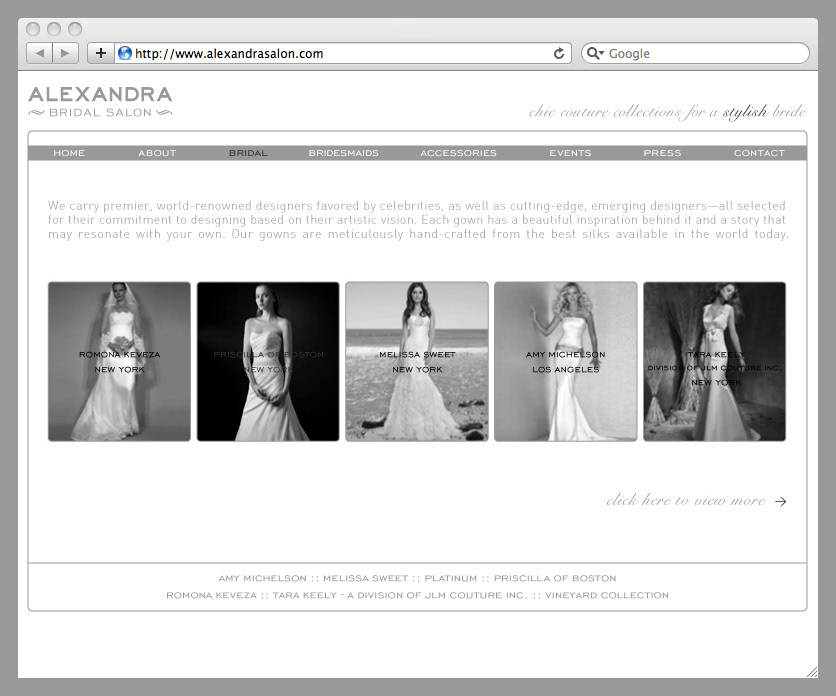
Task: Click into the Google search field
Action: click(695, 53)
